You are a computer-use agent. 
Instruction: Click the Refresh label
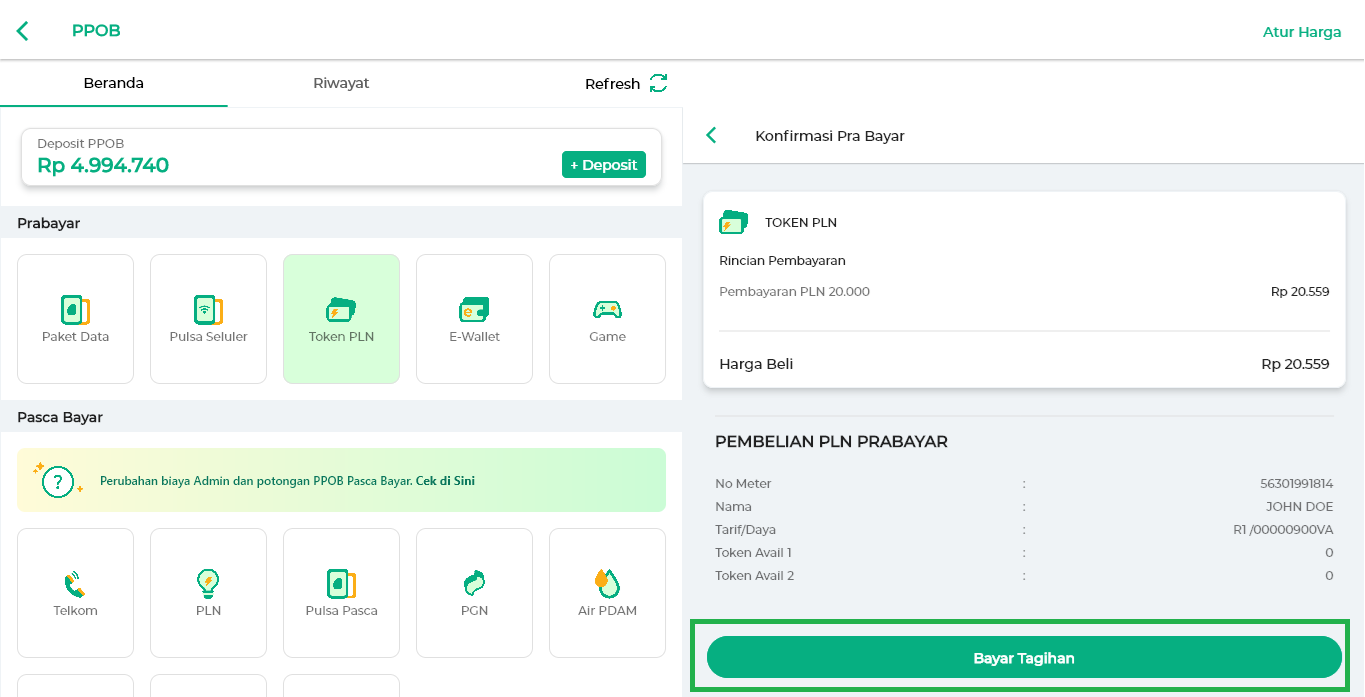pos(612,84)
